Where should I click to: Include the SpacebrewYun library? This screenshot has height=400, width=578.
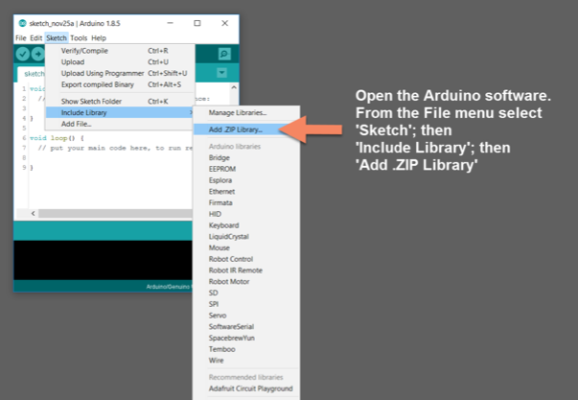click(x=246, y=338)
